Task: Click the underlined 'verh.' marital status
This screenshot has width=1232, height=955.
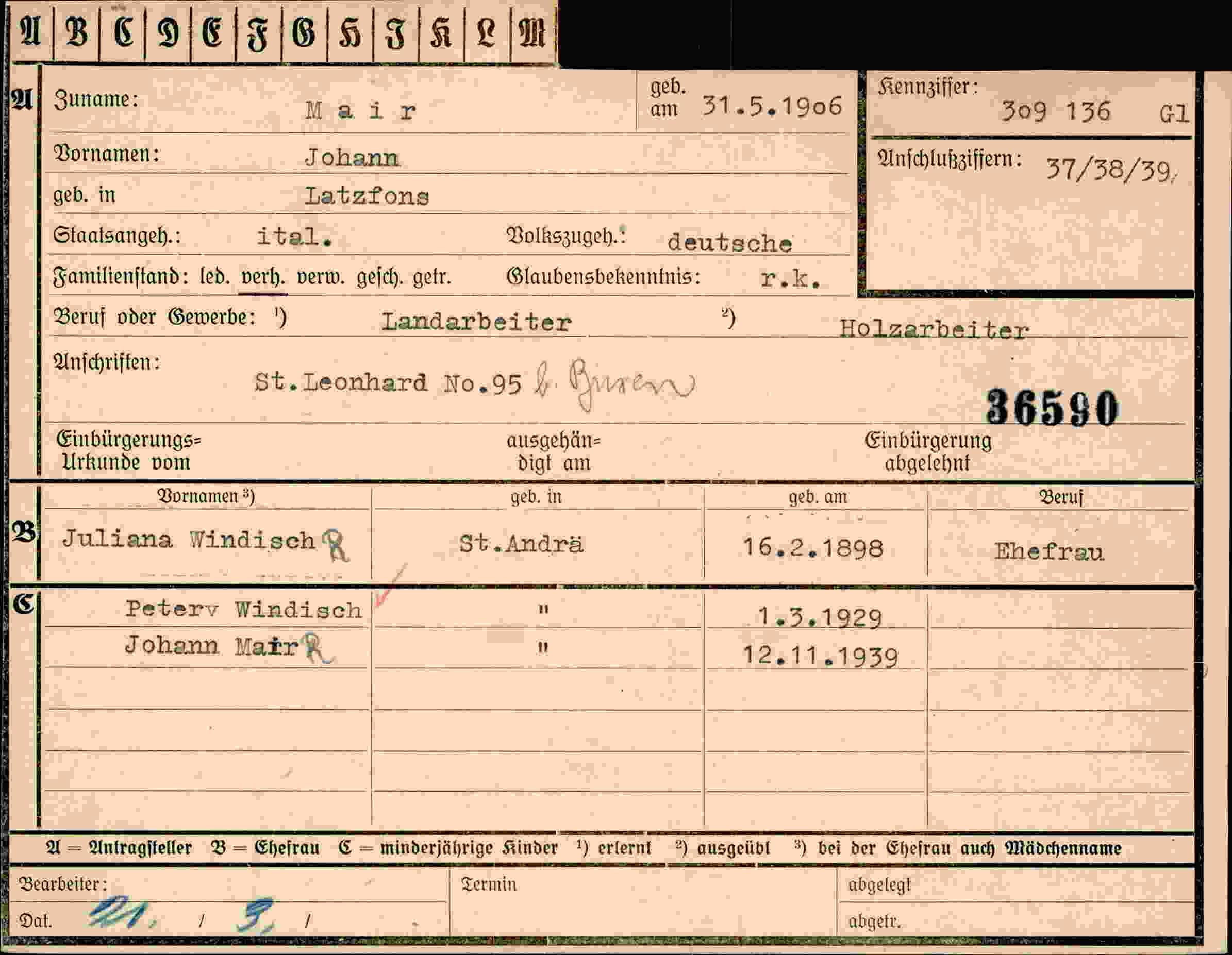Action: tap(263, 277)
